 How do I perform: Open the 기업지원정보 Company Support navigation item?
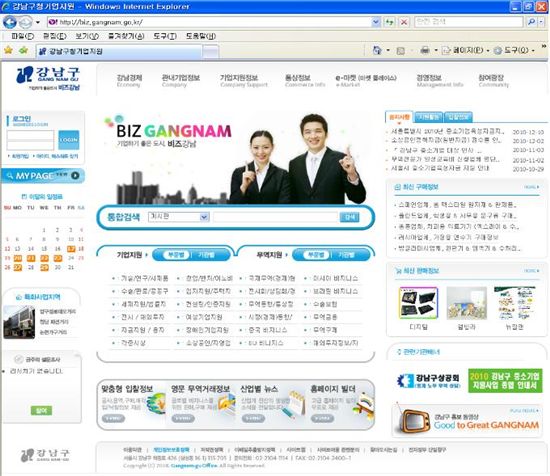(244, 81)
